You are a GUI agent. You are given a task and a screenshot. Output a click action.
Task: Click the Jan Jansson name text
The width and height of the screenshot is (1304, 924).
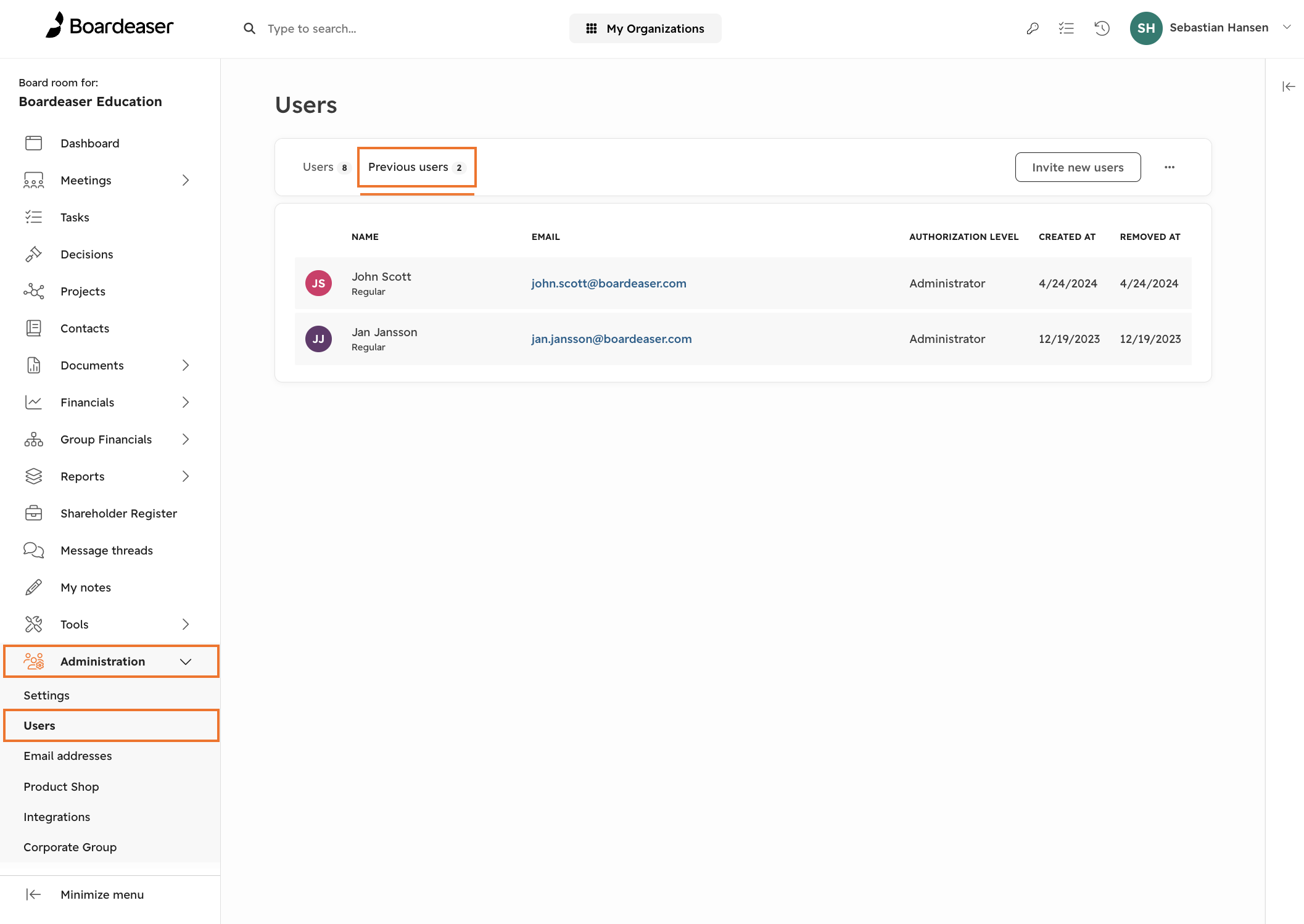(384, 332)
